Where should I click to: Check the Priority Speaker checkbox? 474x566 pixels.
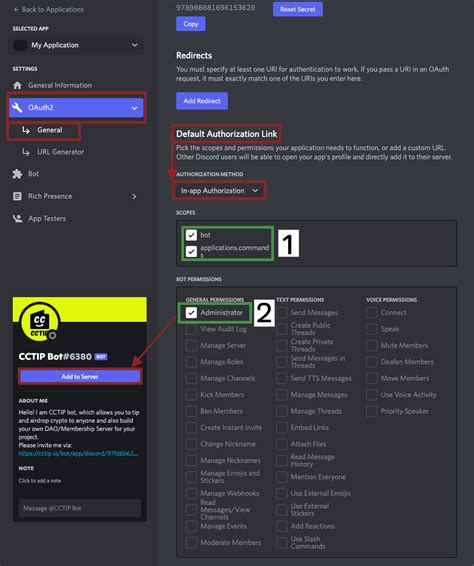click(371, 412)
